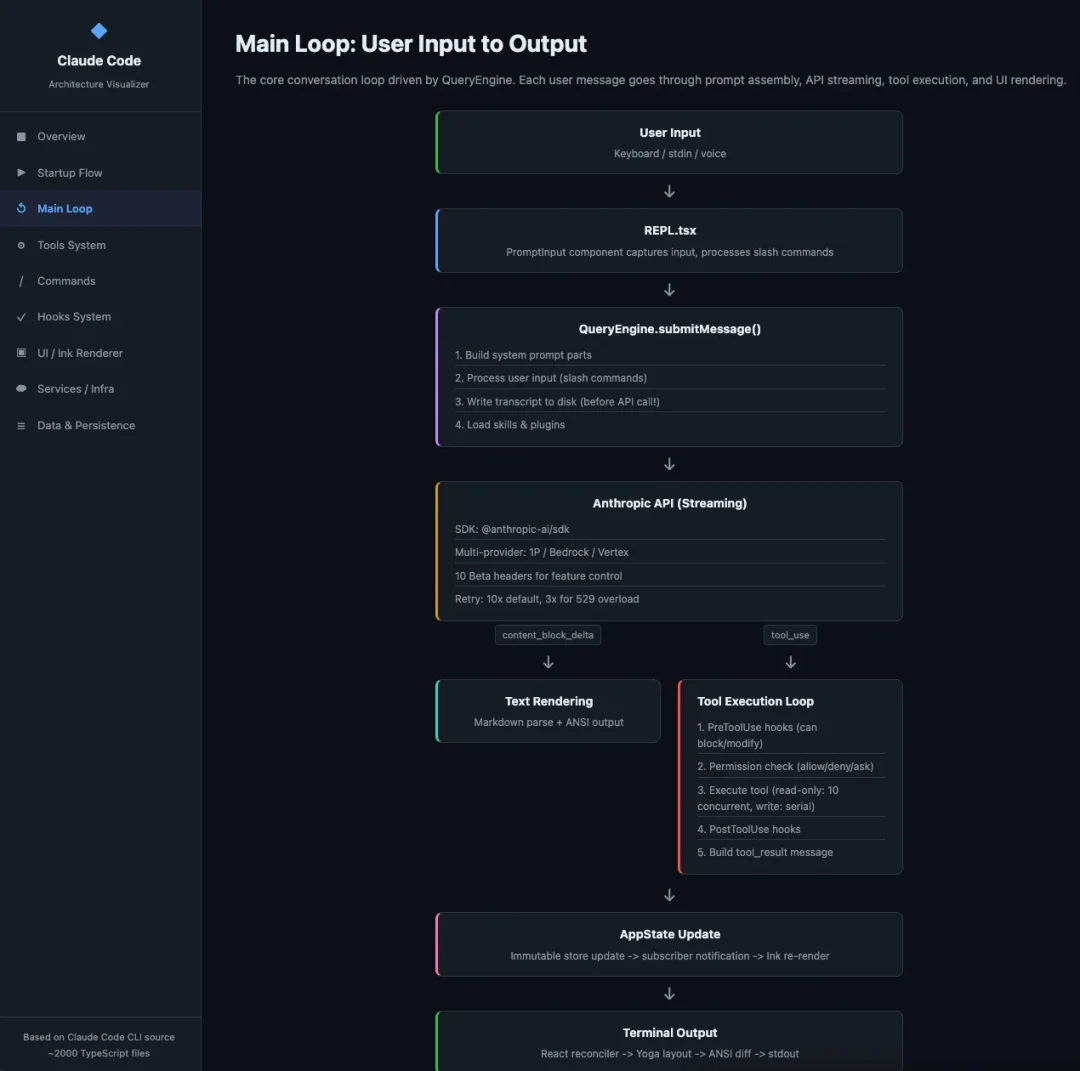Select Main Loop in the sidebar
Screen dimensions: 1080x1071
[101, 208]
